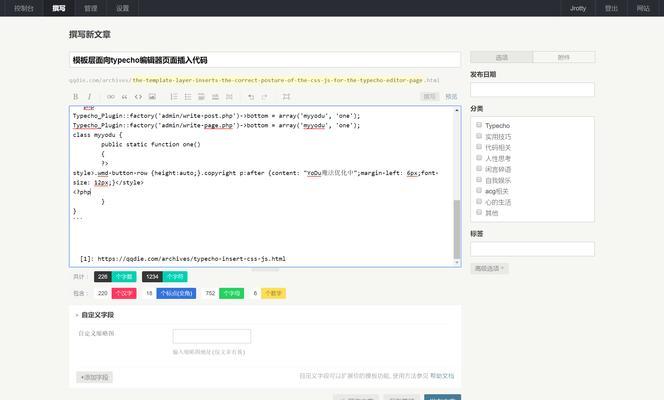
Task: Switch editor to fullscreen mode
Action: coord(286,97)
